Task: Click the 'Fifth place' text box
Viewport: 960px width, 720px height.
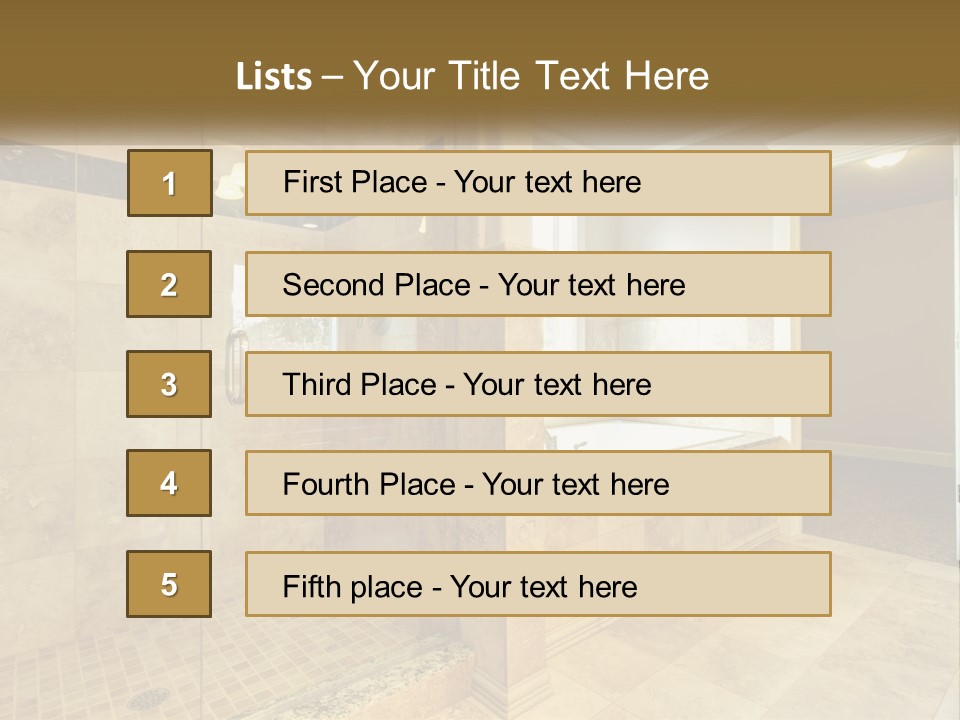Action: [538, 584]
